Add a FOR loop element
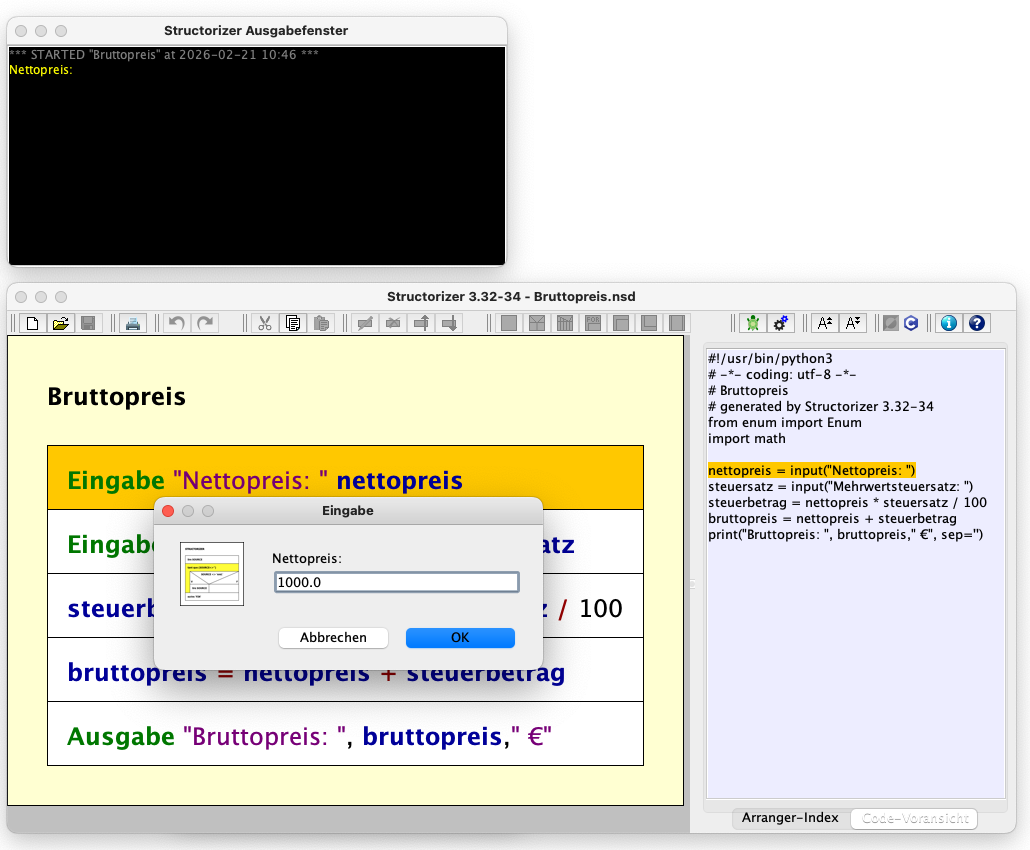 [593, 323]
